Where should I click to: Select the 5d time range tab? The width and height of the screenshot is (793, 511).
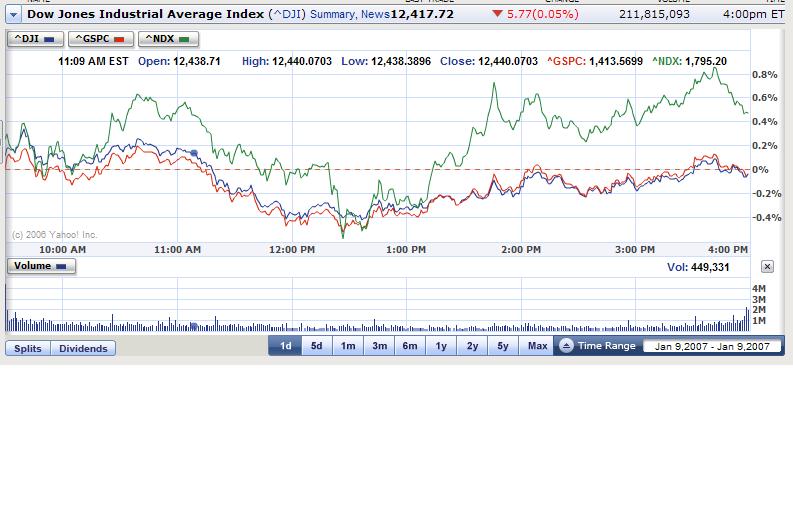click(x=317, y=346)
